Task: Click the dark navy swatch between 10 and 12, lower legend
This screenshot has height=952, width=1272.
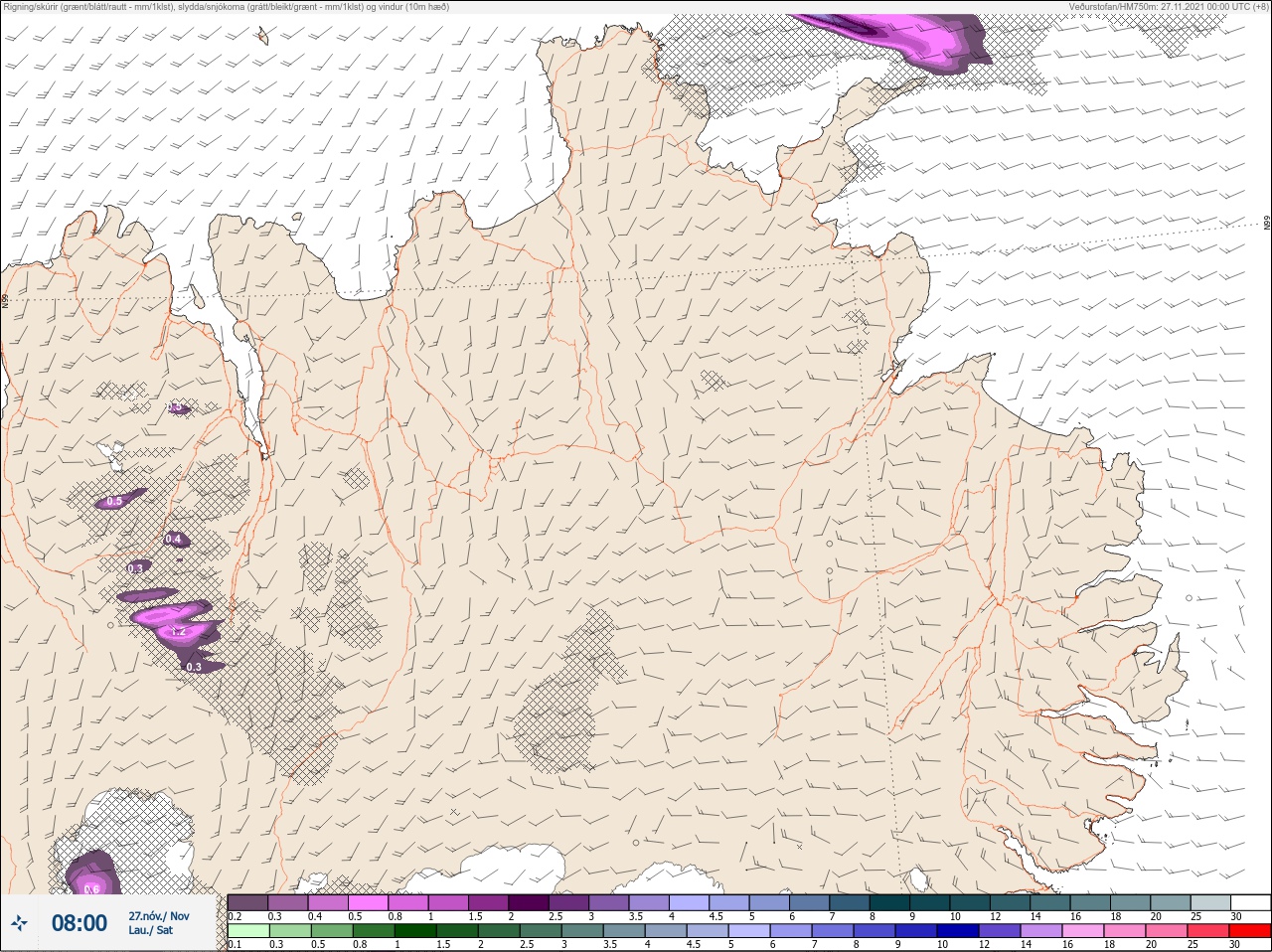Action: (960, 931)
